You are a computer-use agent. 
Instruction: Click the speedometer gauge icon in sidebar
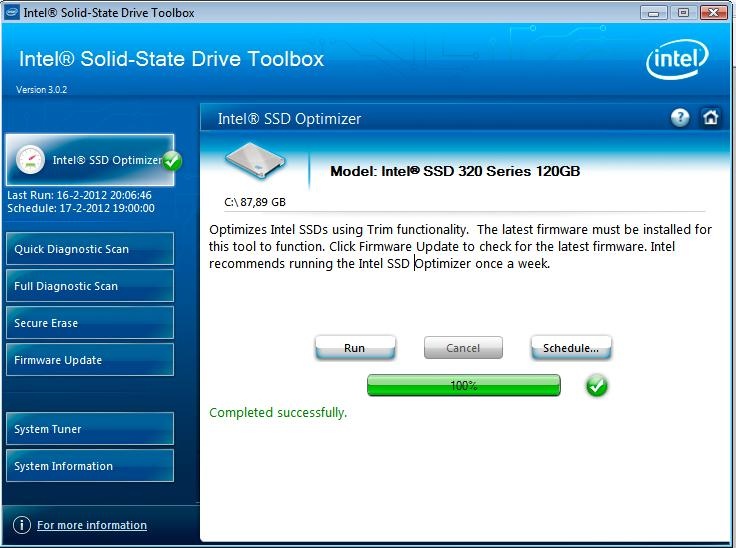click(30, 160)
